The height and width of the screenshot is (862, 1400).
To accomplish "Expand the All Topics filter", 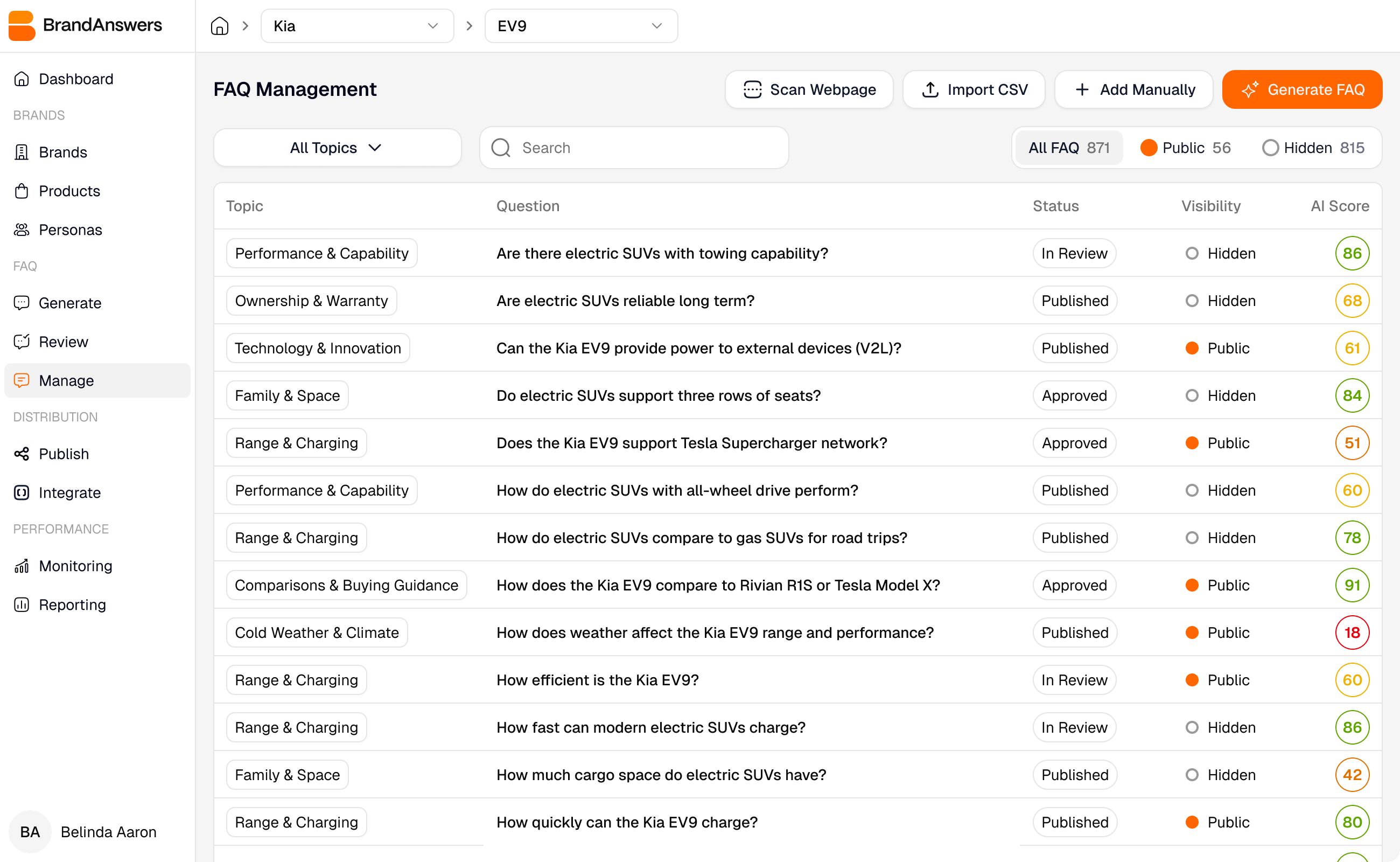I will coord(337,148).
